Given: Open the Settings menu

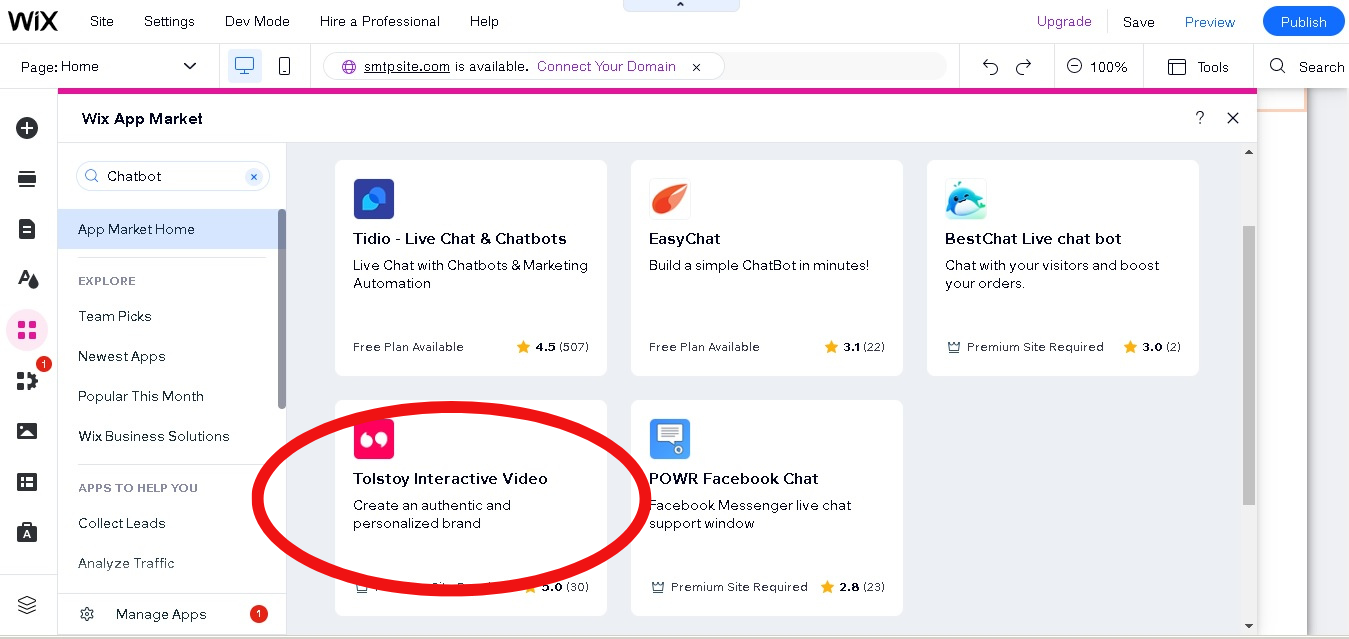Looking at the screenshot, I should click(169, 21).
